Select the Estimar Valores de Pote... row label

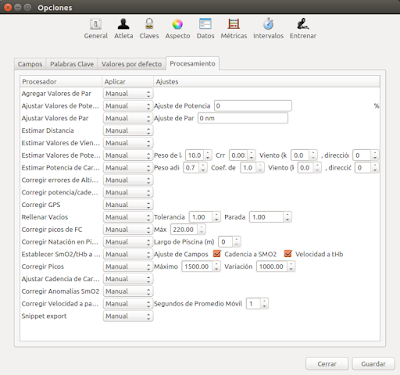click(61, 155)
